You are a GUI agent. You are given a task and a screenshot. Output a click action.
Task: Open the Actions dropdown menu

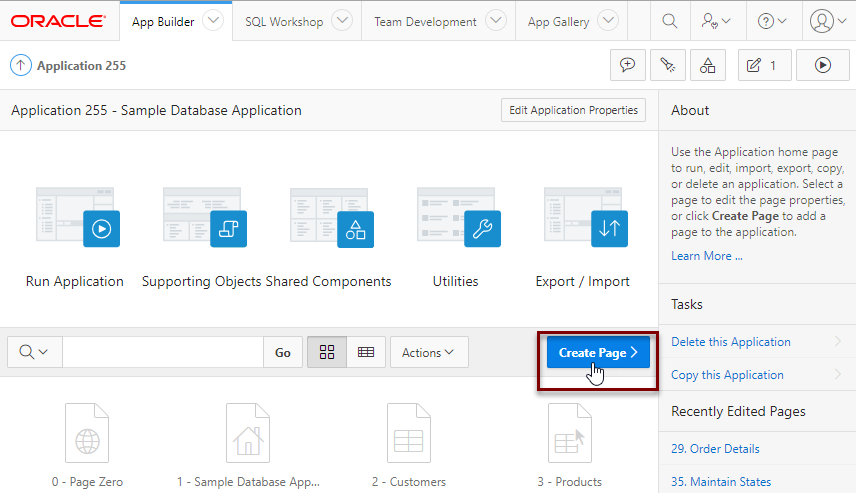tap(429, 352)
